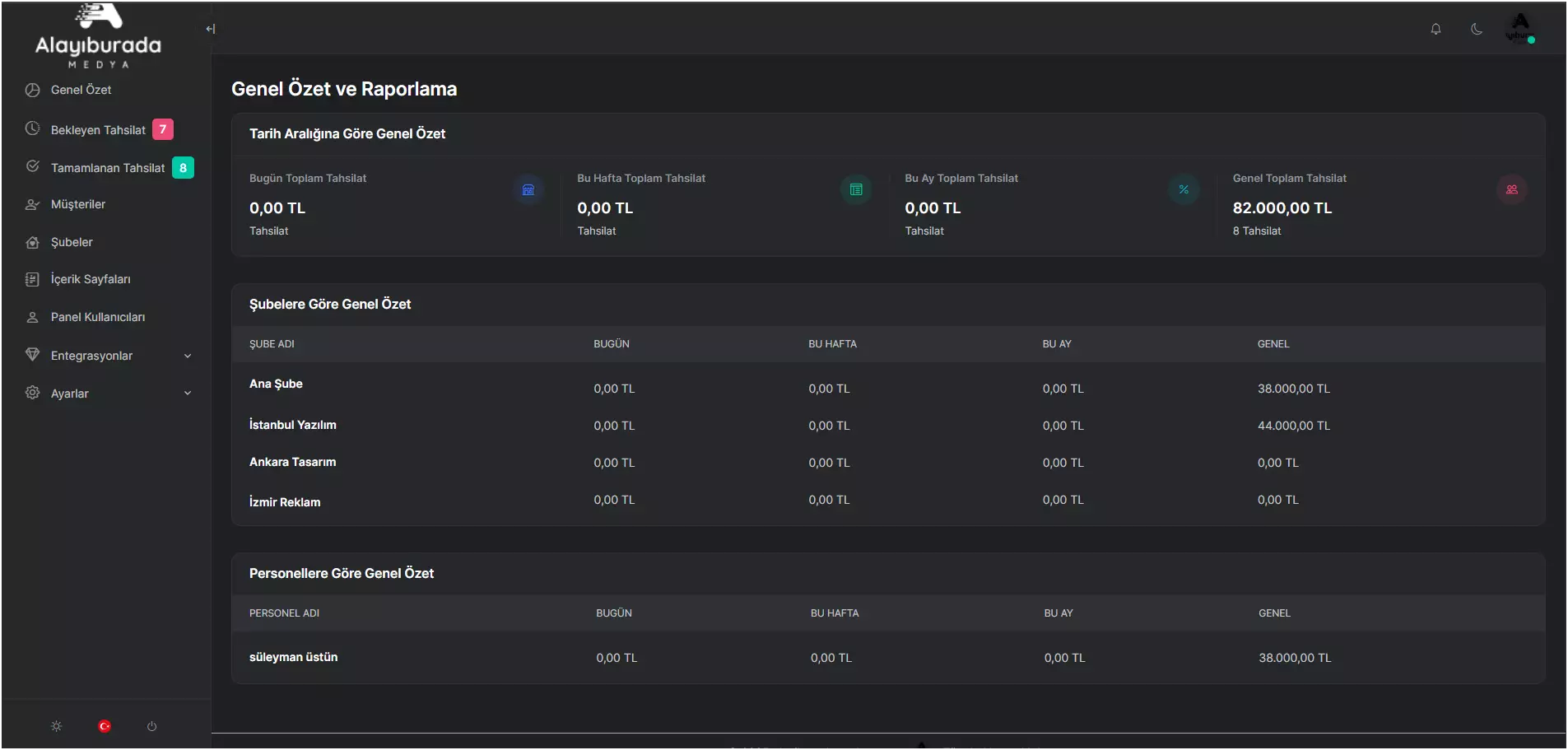The image size is (1568, 750).
Task: Click the notification bell icon
Action: click(x=1435, y=29)
